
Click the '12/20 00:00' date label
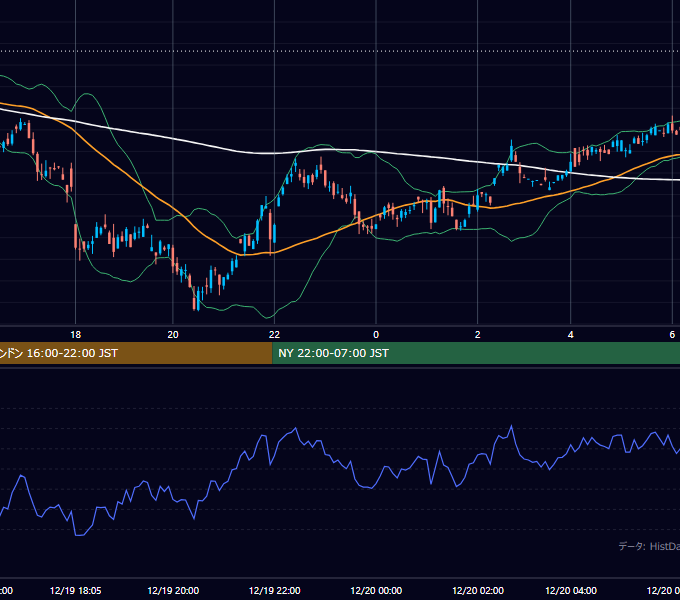[x=376, y=590]
